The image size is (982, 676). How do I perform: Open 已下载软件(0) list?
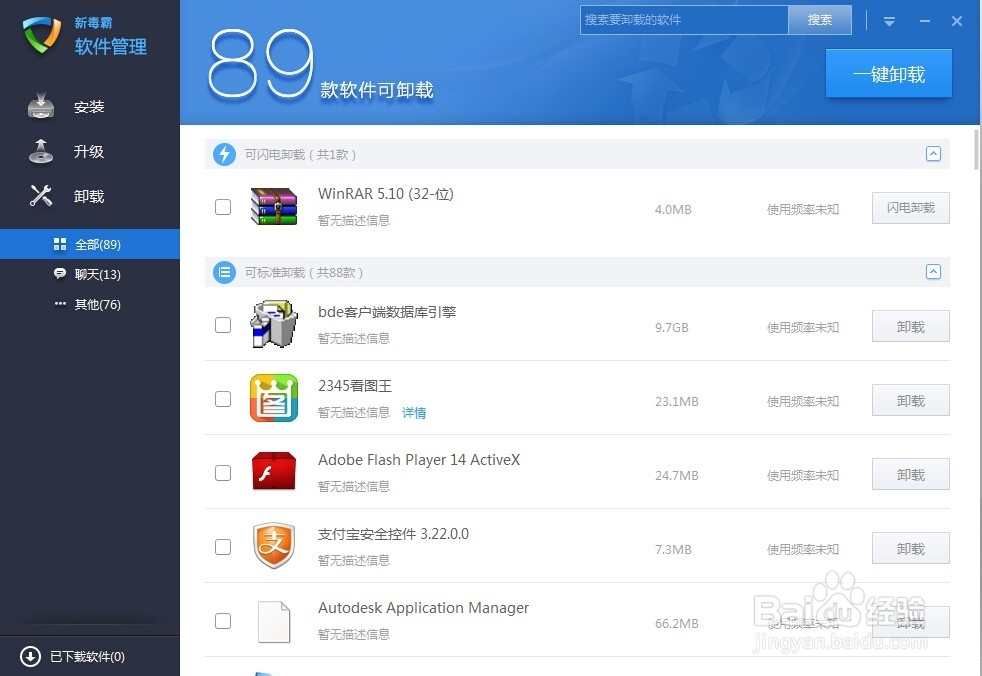pyautogui.click(x=87, y=656)
